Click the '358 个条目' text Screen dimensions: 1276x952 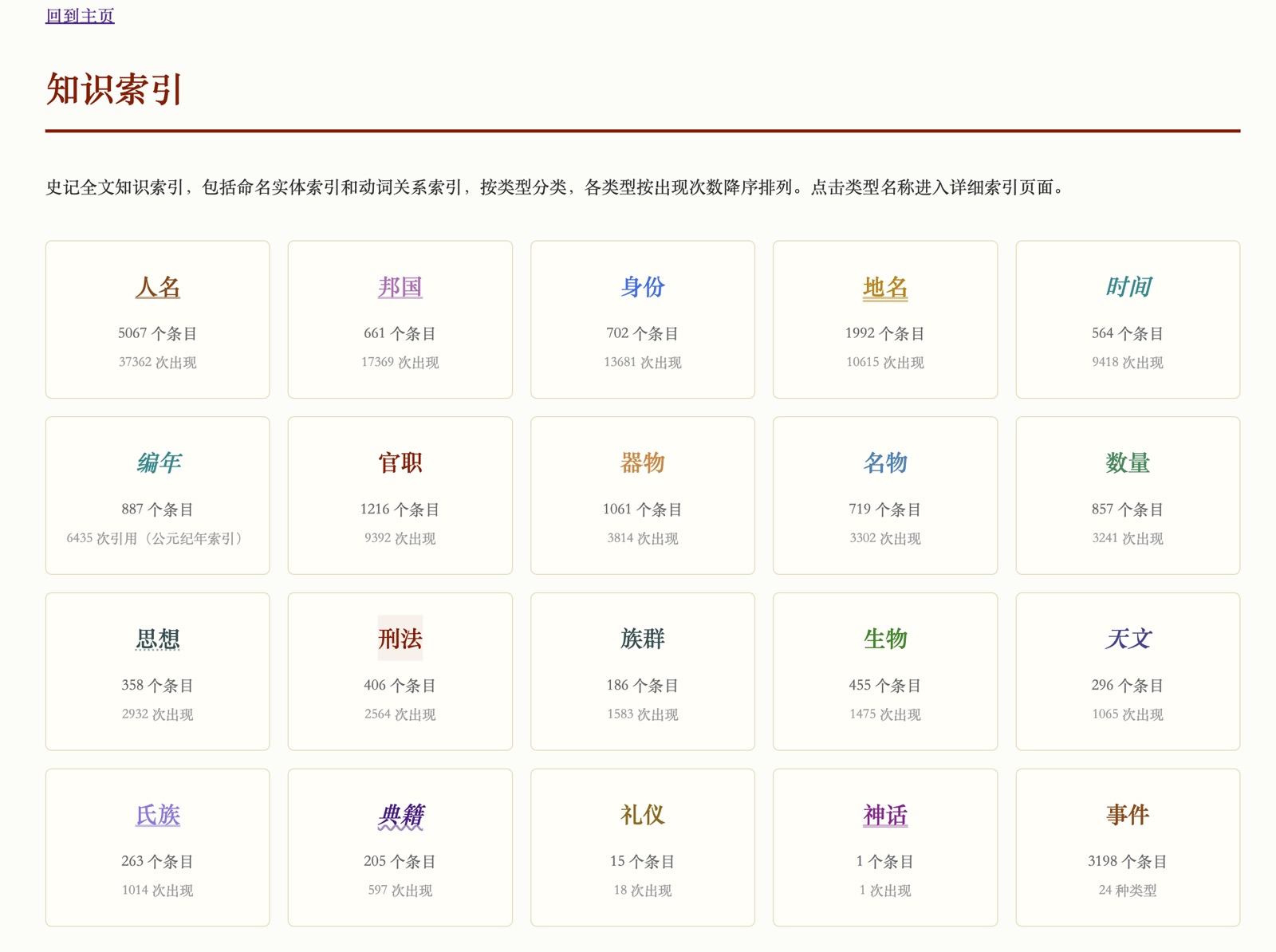point(158,686)
